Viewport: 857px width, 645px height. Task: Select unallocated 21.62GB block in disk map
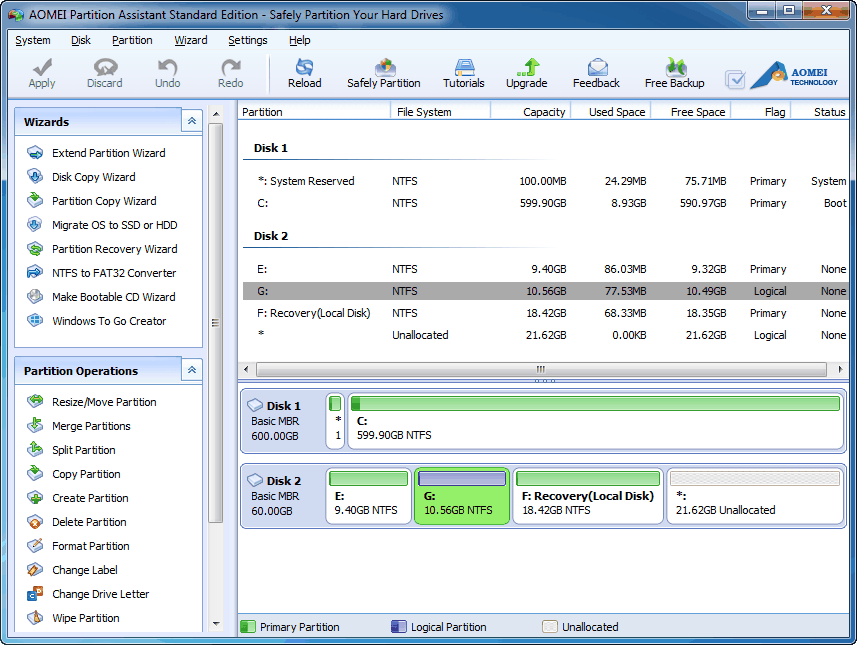coord(755,496)
